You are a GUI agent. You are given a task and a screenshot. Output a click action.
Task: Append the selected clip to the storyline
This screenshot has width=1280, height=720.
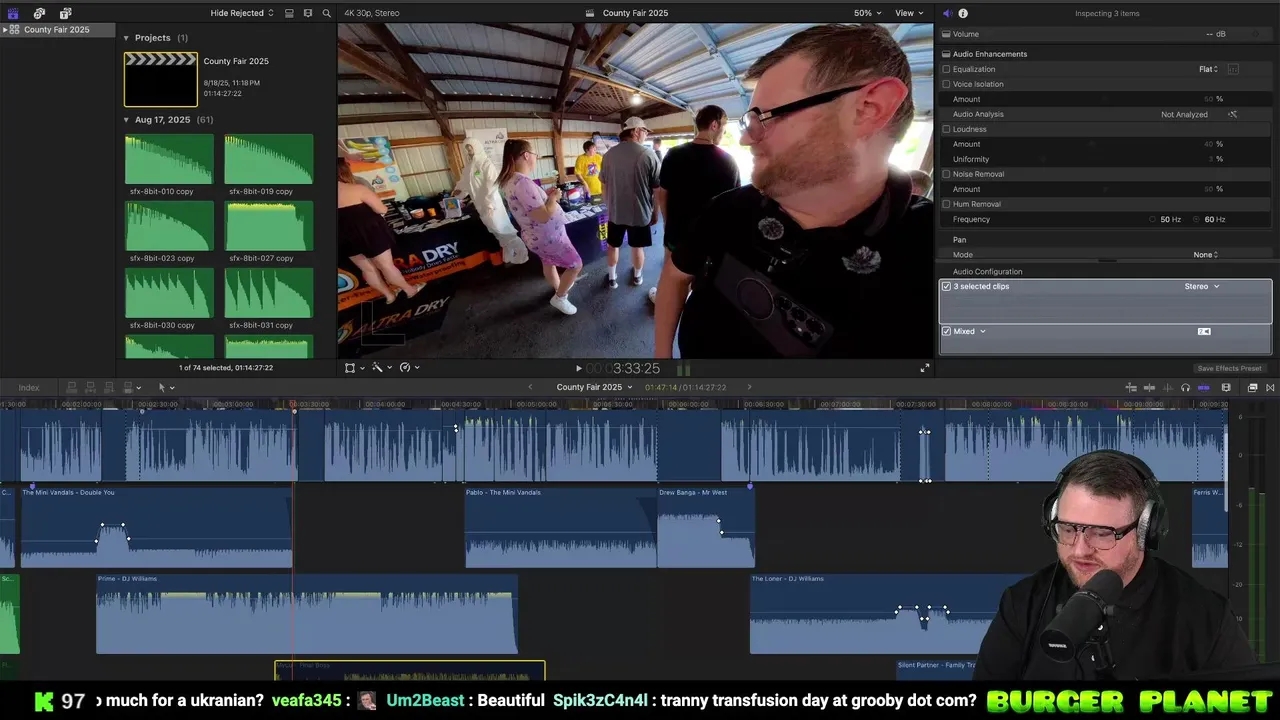coord(108,387)
